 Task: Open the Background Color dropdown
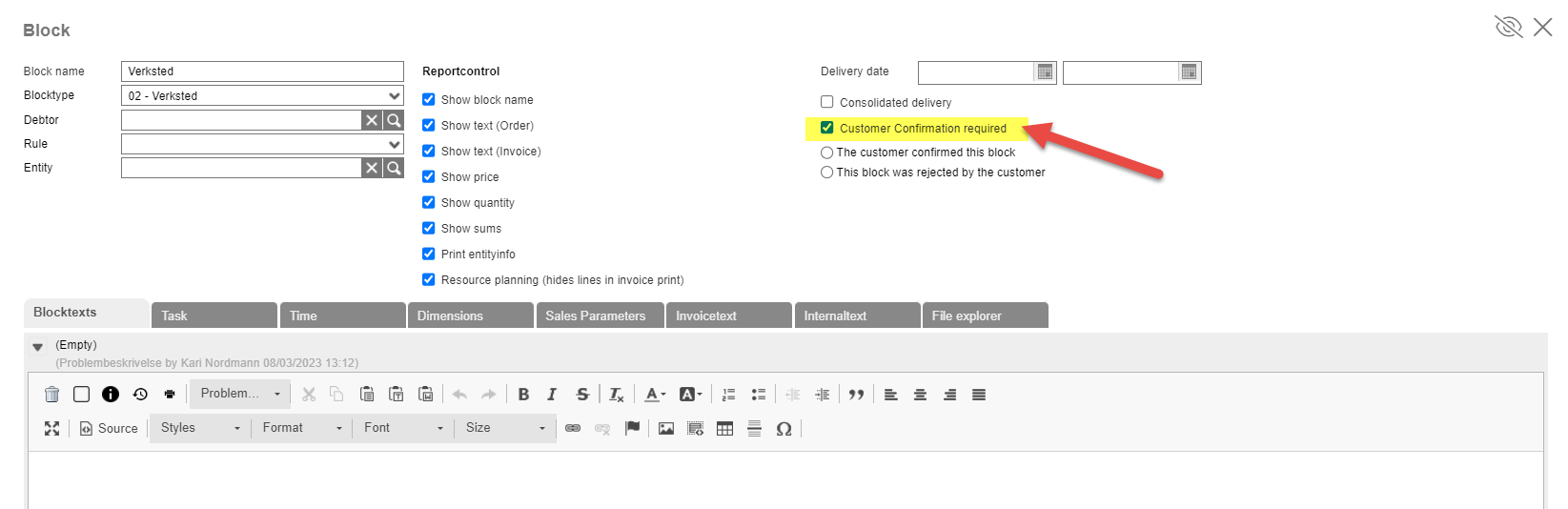(691, 395)
